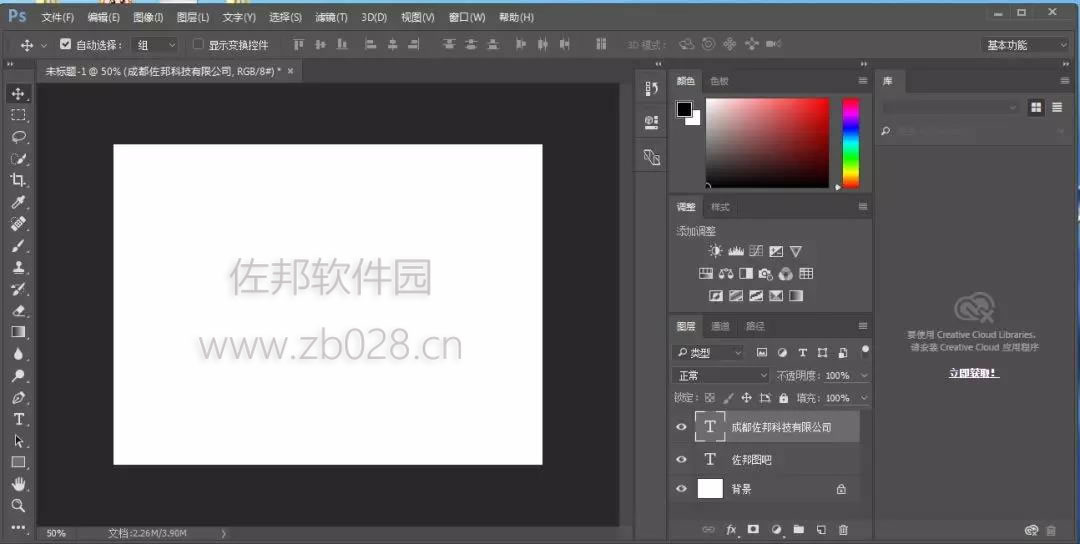Select the Horizontal Type tool
This screenshot has width=1080, height=544.
point(19,419)
